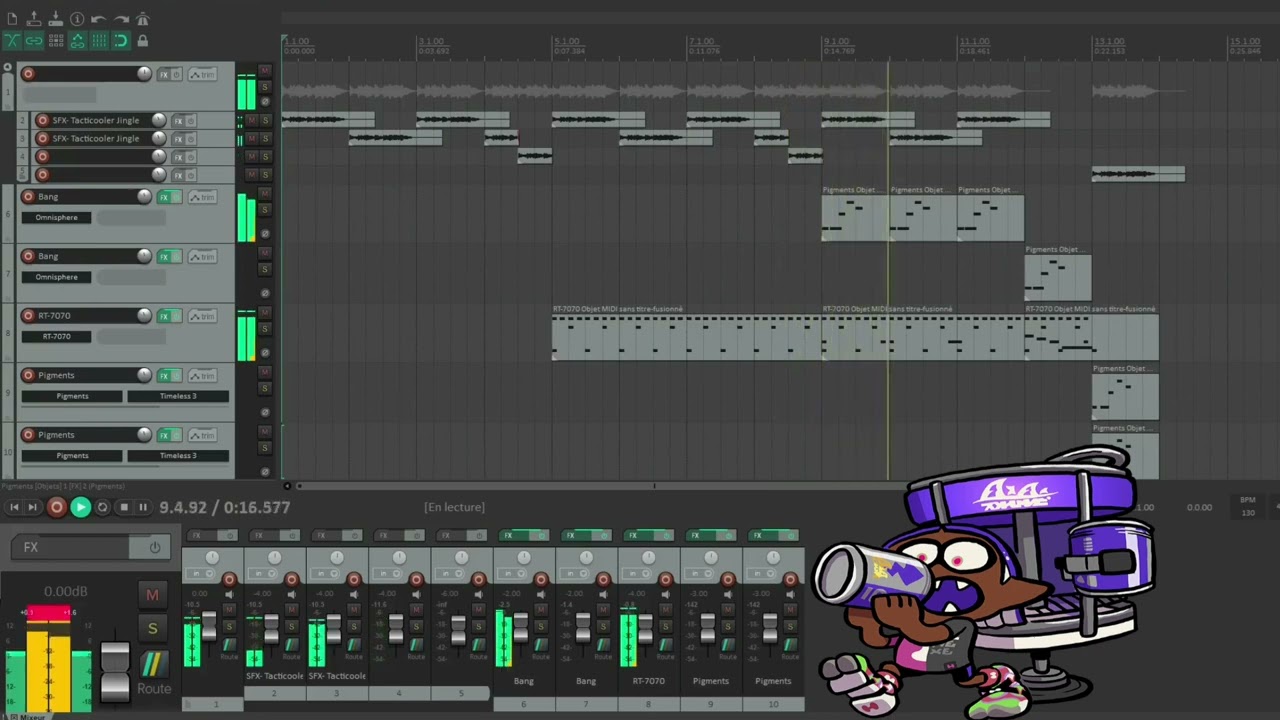Toggle the ripple editing icon
The height and width of the screenshot is (720, 1280).
pyautogui.click(x=55, y=41)
